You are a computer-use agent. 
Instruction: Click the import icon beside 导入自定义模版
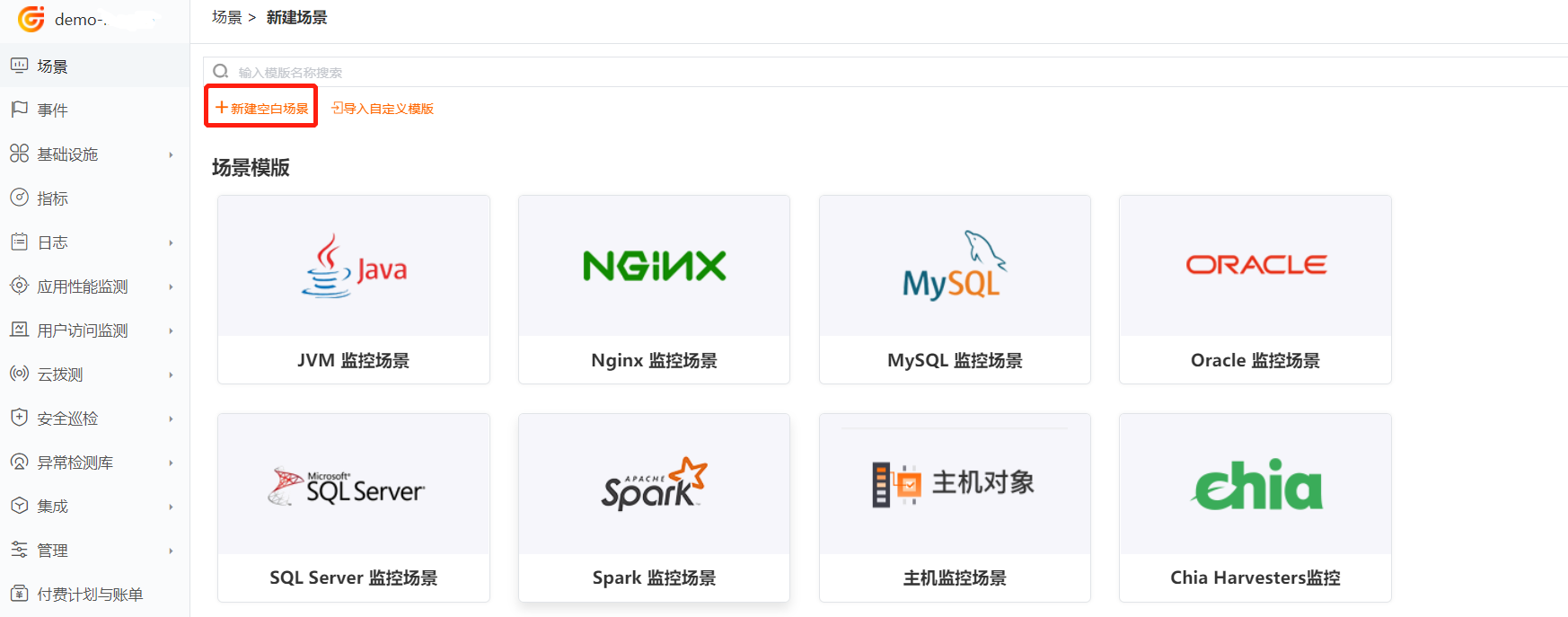[x=337, y=108]
